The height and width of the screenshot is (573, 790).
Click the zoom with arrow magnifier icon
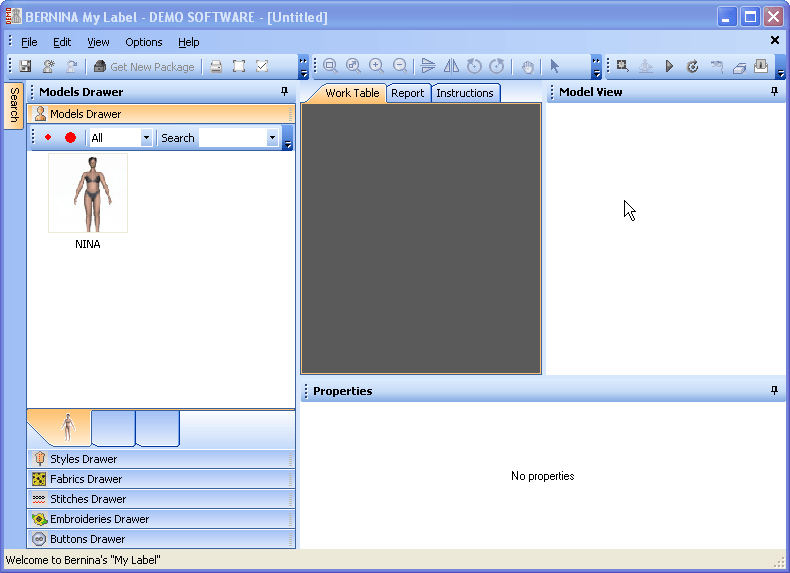pyautogui.click(x=353, y=66)
